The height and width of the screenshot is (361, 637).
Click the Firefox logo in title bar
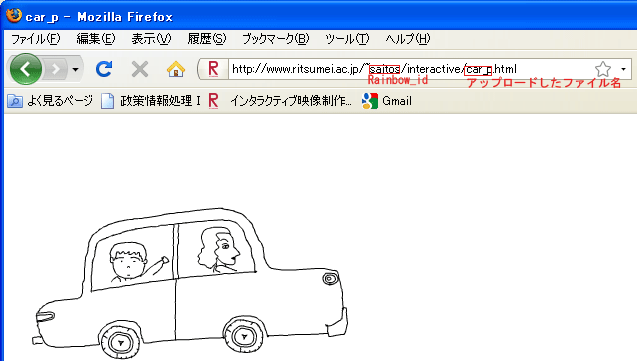(14, 15)
